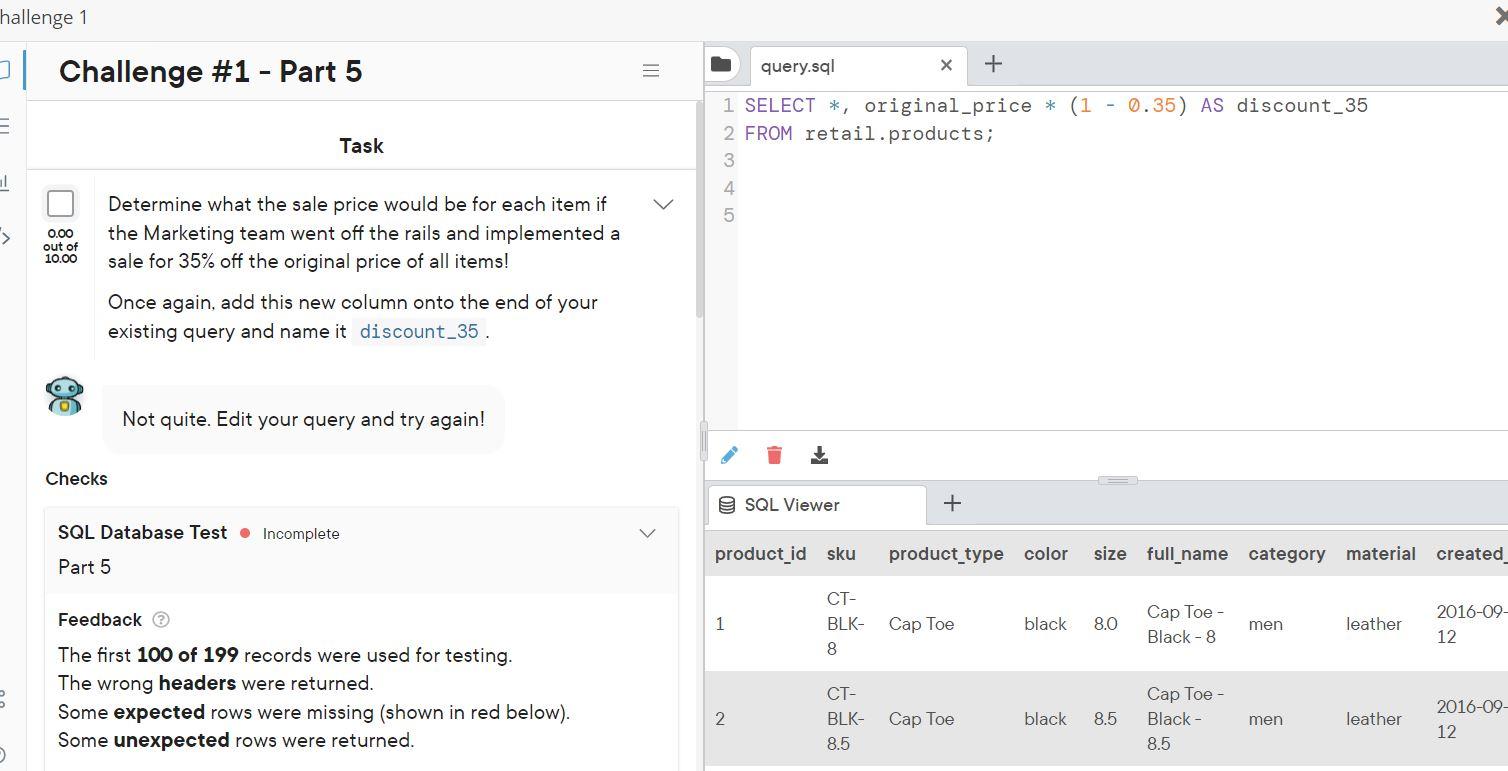Click 'leather' in the product 1 row

1373,624
